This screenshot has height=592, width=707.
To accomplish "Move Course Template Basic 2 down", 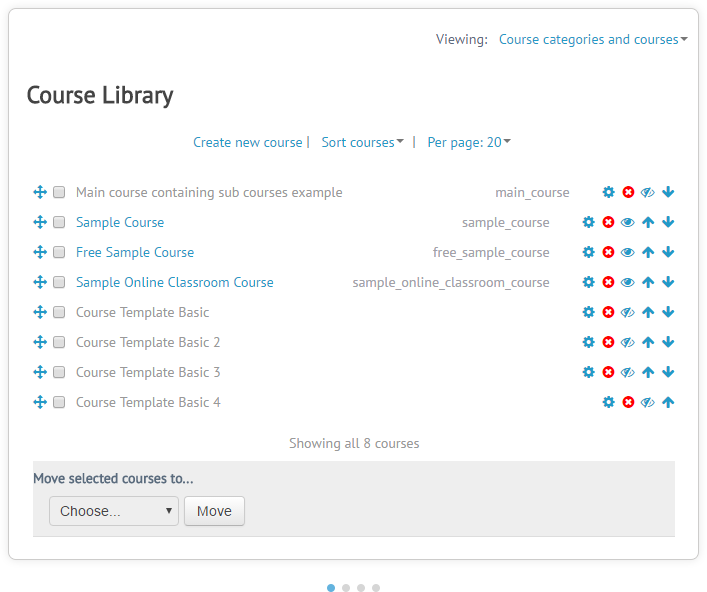I will [x=668, y=342].
